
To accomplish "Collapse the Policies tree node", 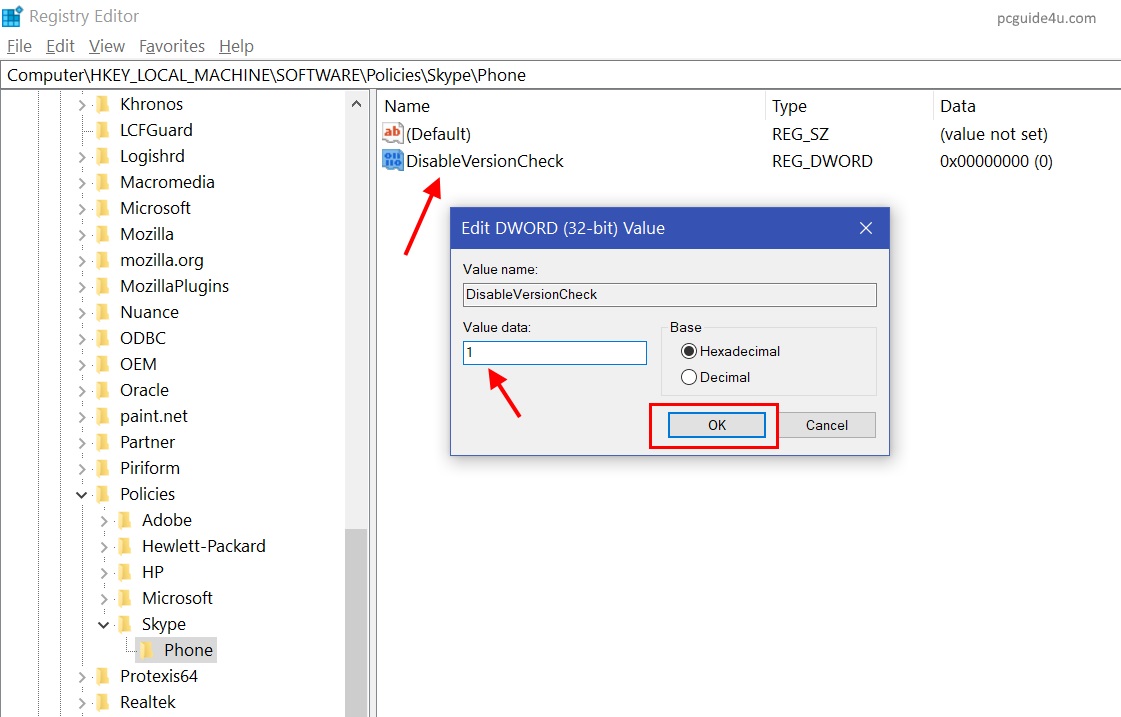I will (x=81, y=494).
